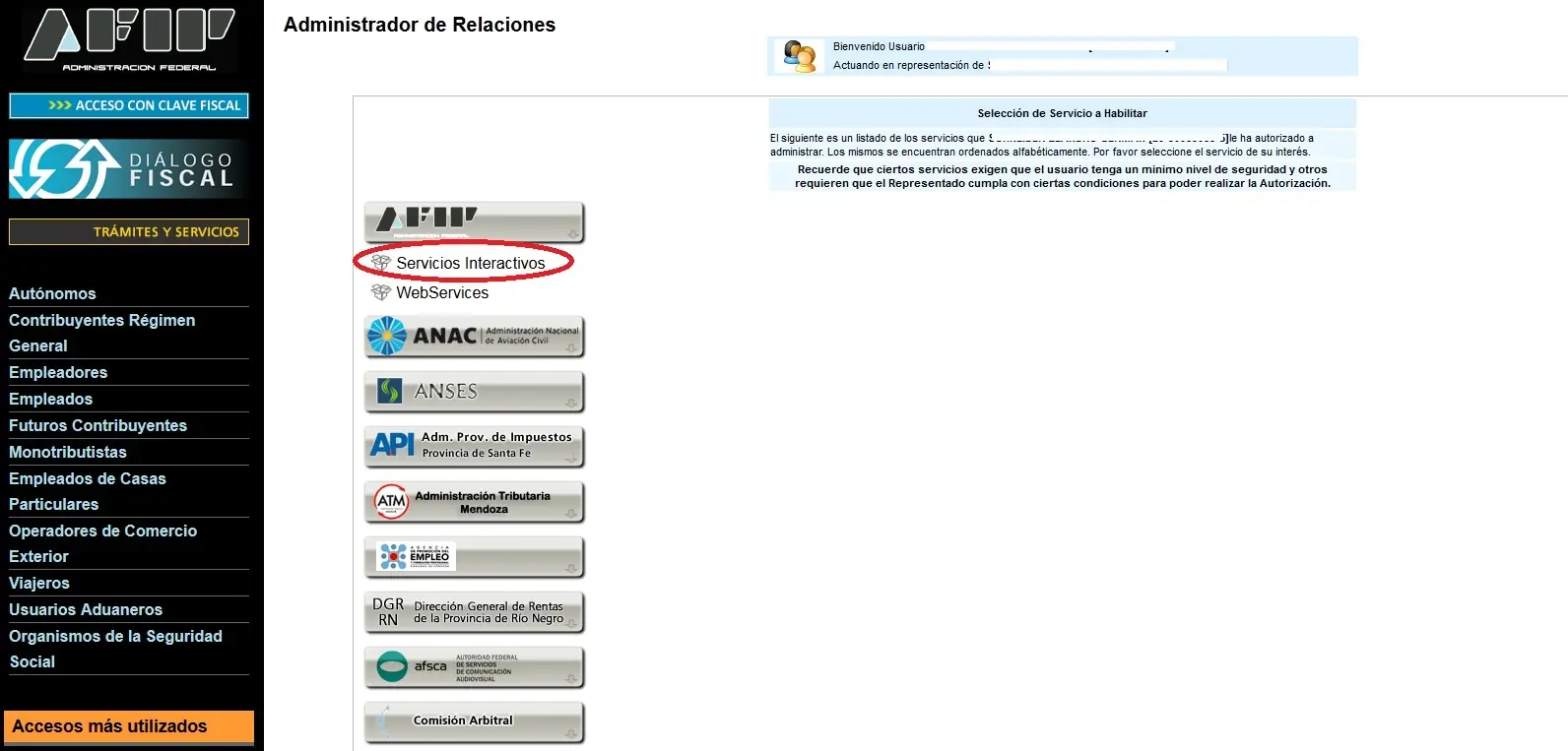Click the Servicios Interactivos box icon

(381, 263)
